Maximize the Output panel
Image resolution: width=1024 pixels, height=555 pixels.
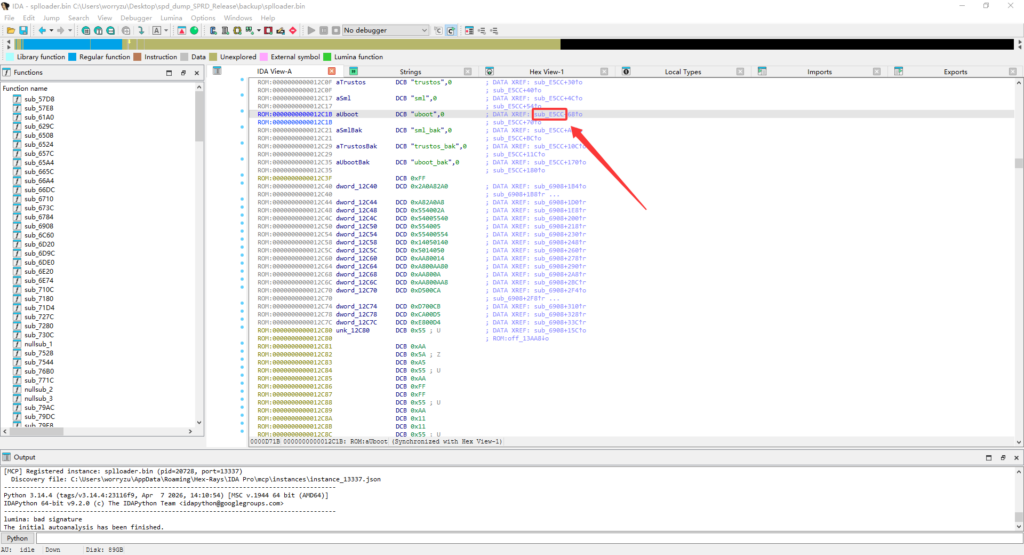click(989, 458)
